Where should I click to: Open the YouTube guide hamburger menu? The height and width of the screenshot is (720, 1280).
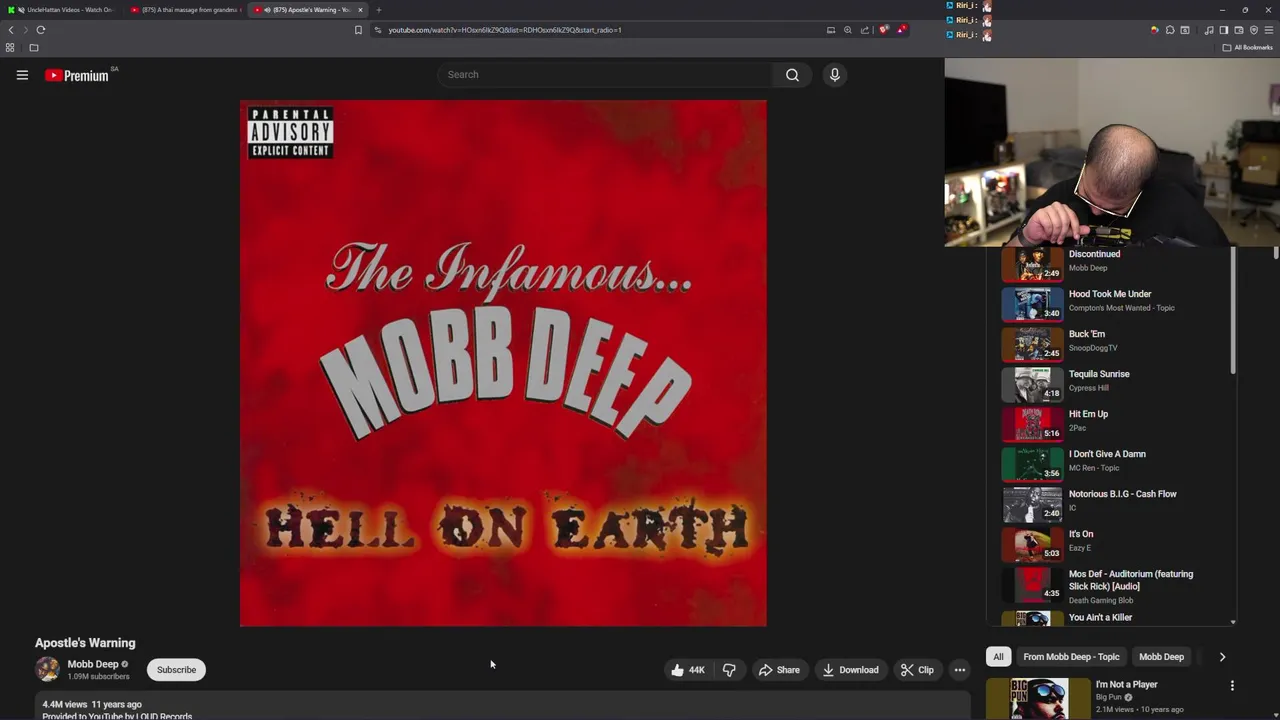[22, 75]
